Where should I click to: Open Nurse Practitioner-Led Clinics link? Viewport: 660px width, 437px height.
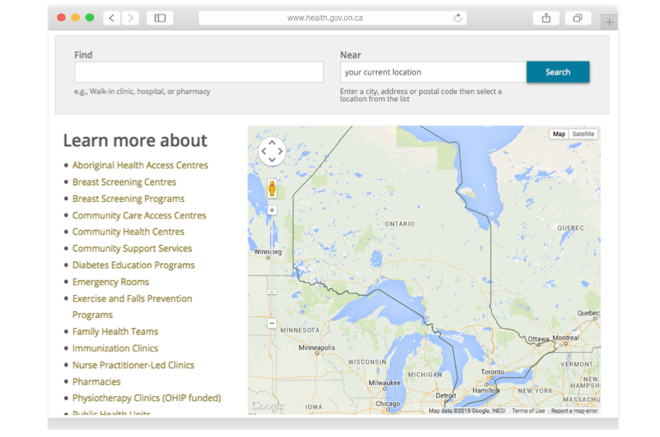pos(133,365)
